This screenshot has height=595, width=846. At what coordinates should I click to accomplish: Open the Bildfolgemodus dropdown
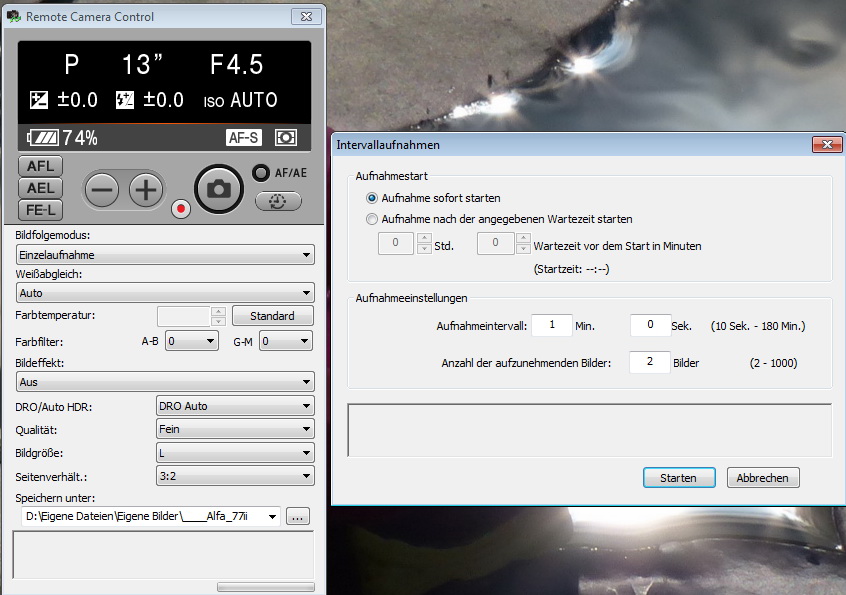point(166,255)
